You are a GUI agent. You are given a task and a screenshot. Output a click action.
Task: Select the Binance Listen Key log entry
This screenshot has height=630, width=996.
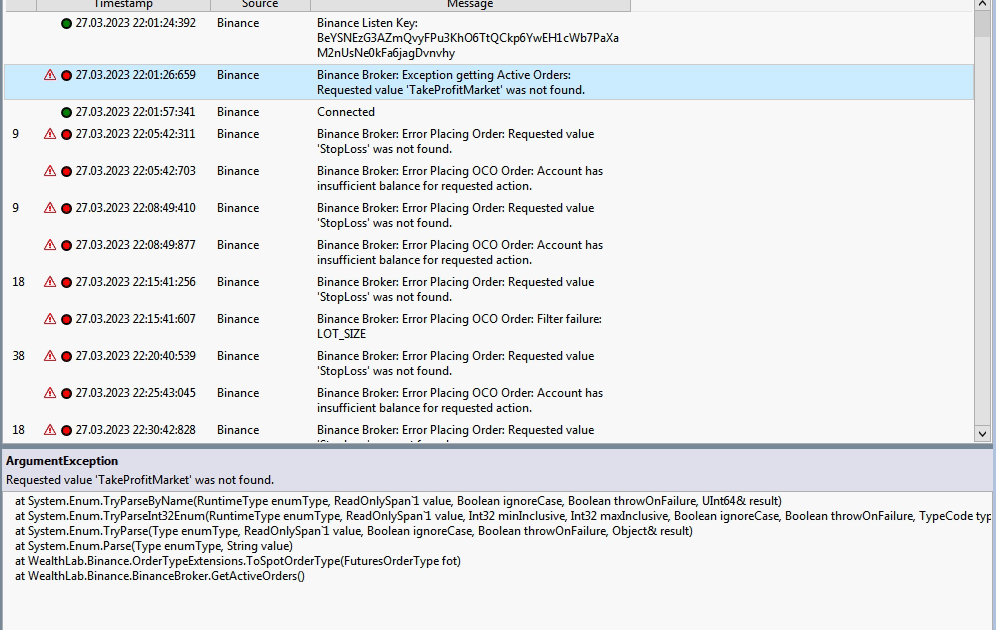(467, 37)
